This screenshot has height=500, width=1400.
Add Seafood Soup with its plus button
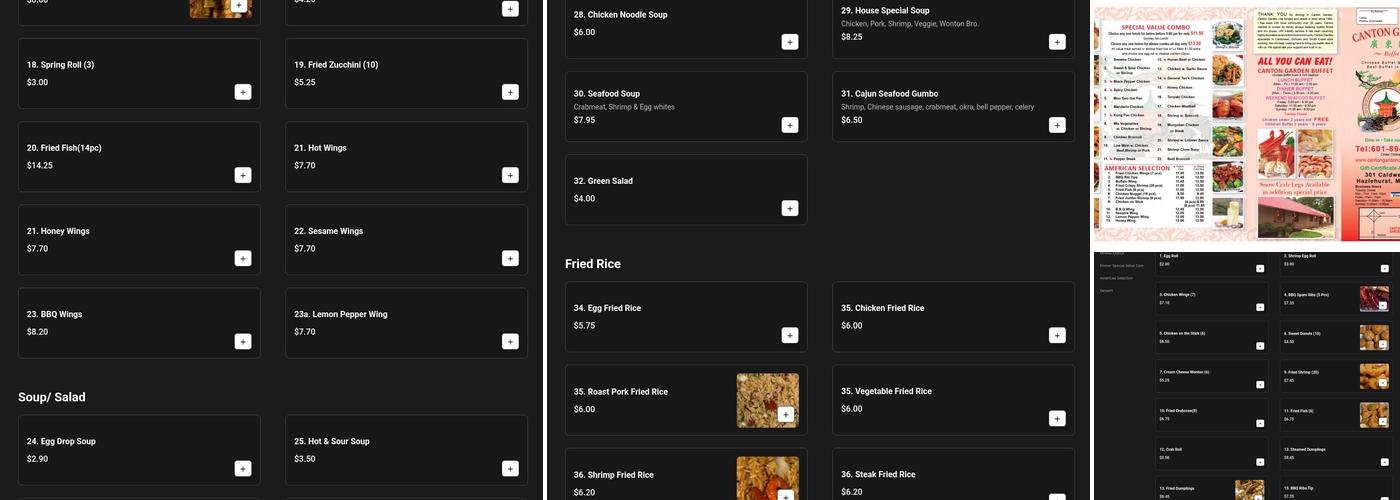point(790,125)
